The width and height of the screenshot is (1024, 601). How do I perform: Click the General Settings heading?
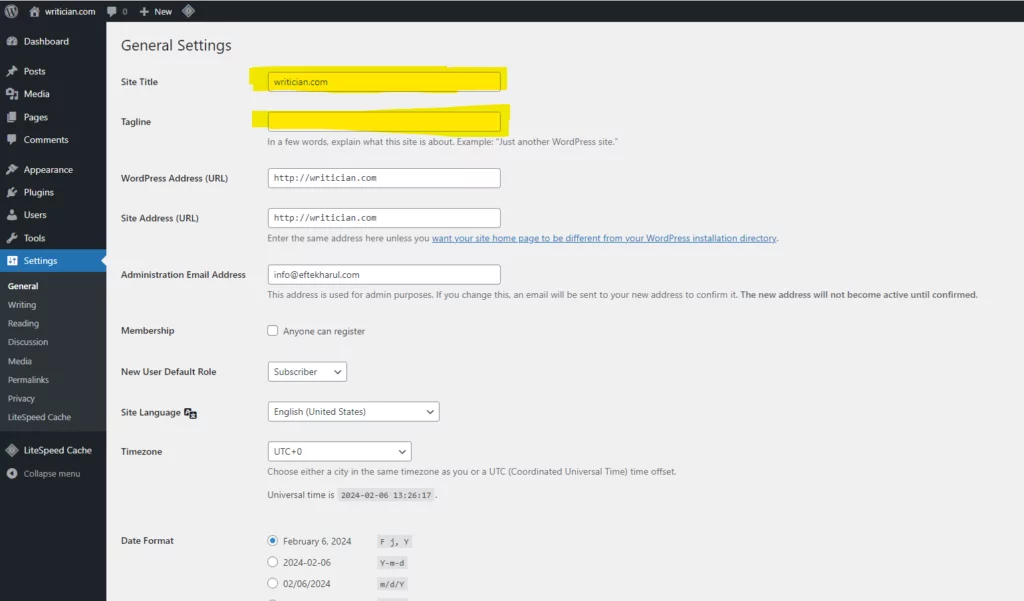[176, 45]
